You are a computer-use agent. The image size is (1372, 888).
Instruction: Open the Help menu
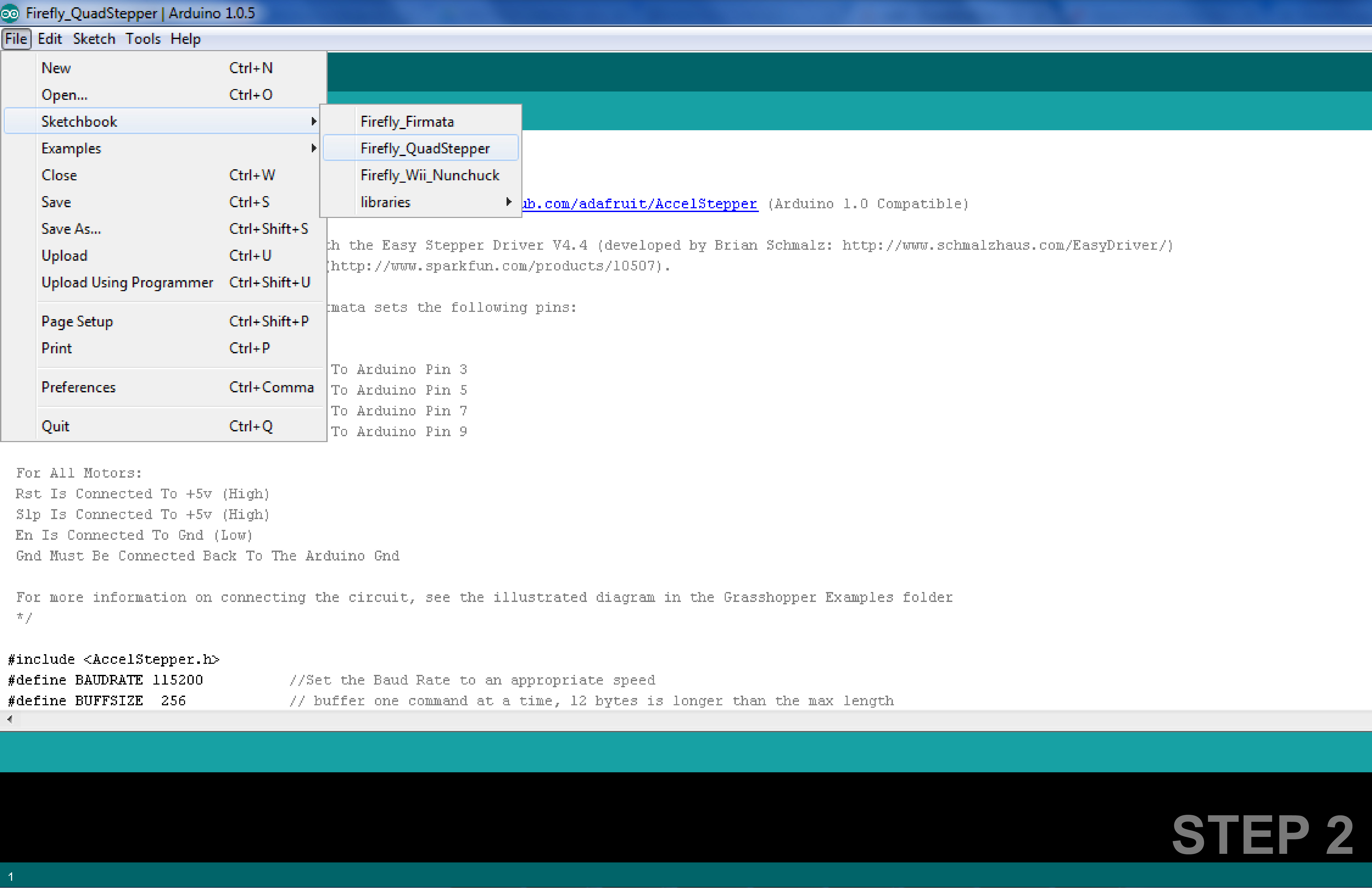pyautogui.click(x=185, y=39)
